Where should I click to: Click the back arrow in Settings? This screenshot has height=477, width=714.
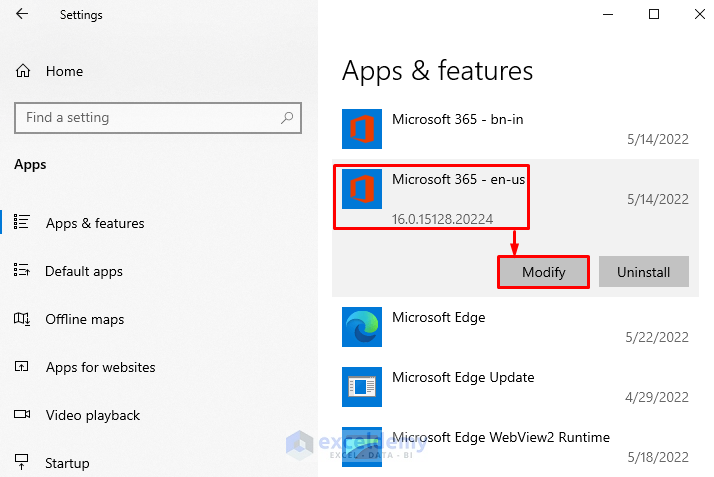[x=22, y=15]
